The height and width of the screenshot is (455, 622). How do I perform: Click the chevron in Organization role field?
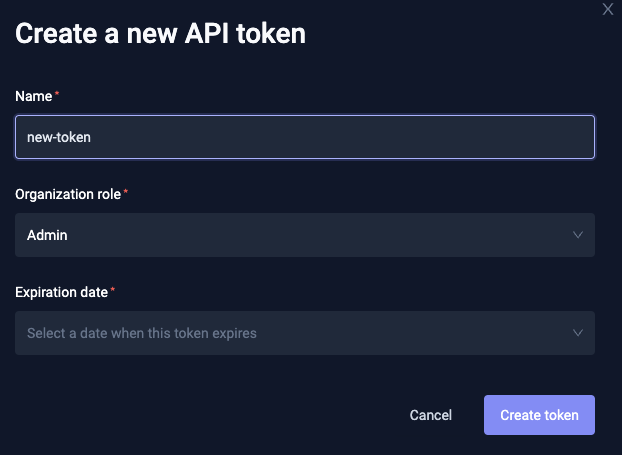[577, 235]
